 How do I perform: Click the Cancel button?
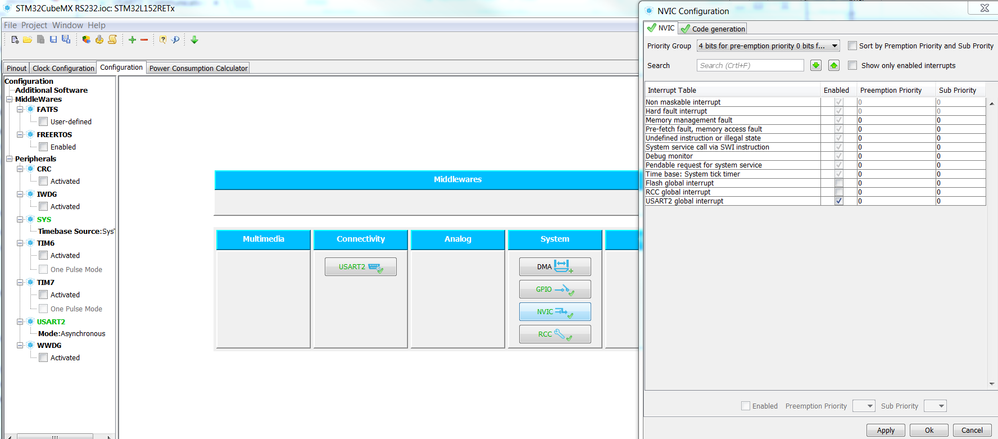[x=972, y=430]
